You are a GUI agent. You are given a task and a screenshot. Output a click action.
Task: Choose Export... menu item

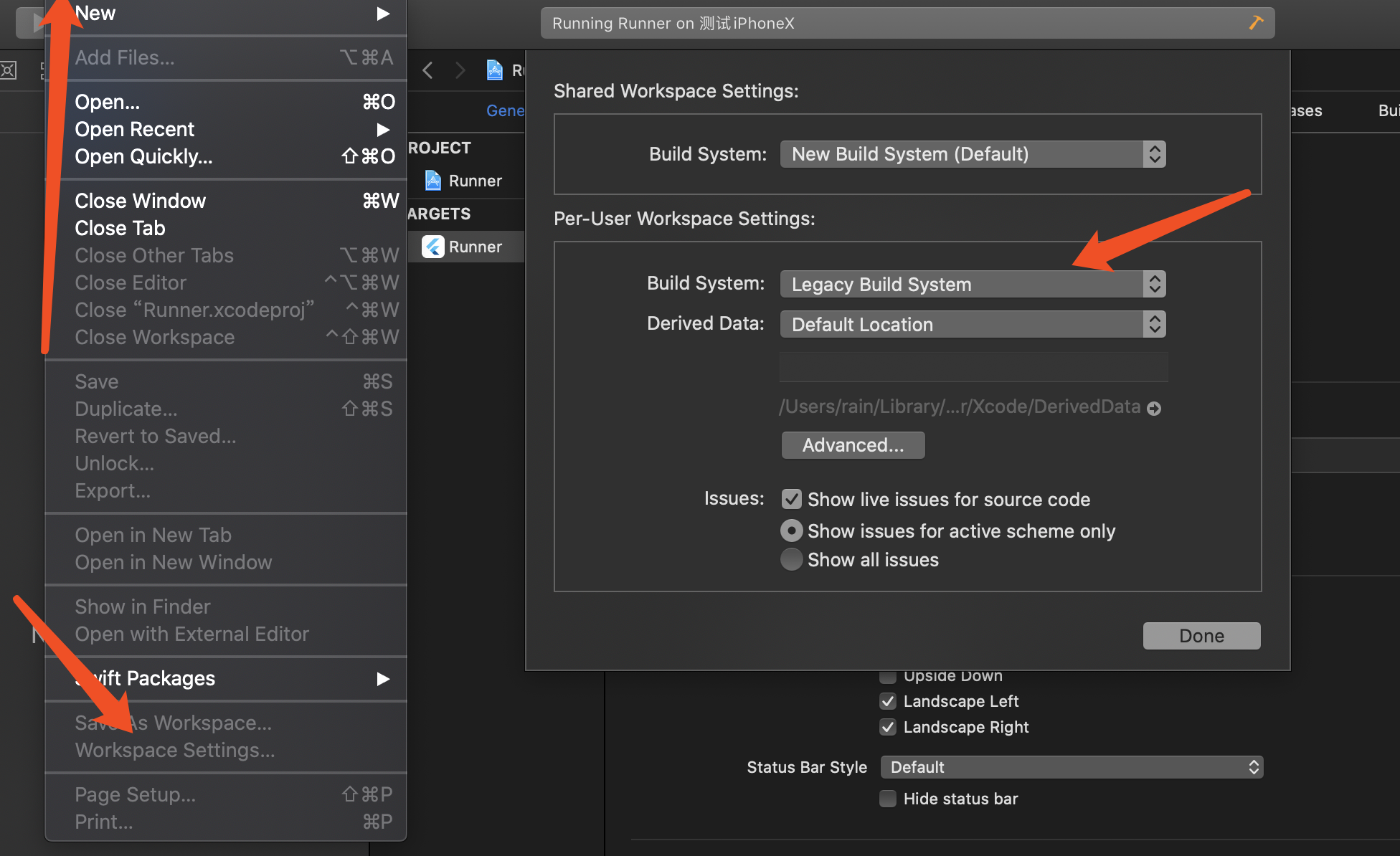(x=226, y=490)
